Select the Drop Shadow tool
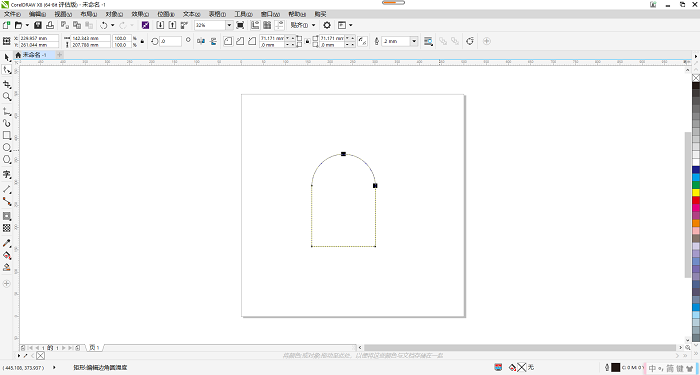Image resolution: width=700 pixels, height=375 pixels. 7,216
